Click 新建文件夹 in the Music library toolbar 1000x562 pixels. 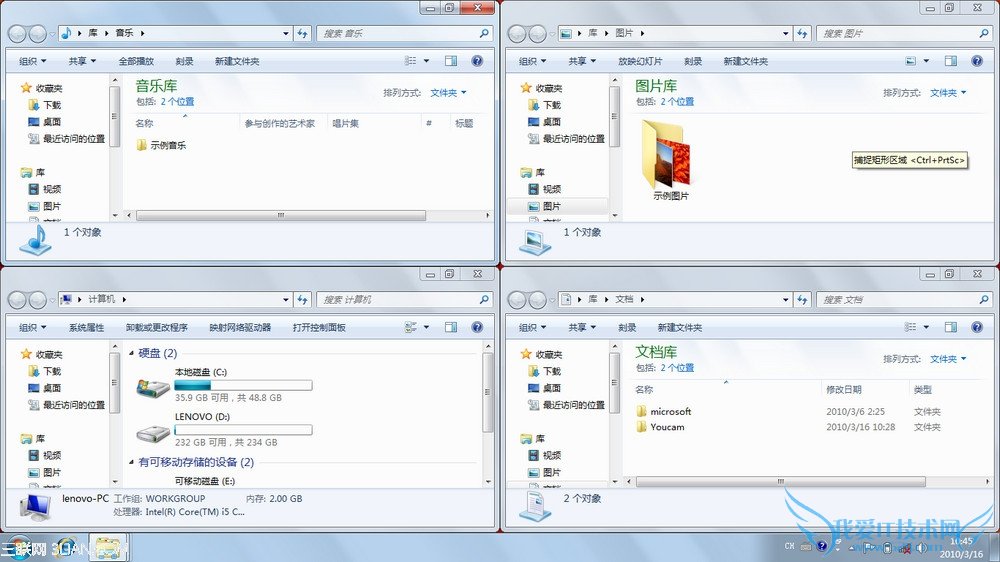pos(237,61)
